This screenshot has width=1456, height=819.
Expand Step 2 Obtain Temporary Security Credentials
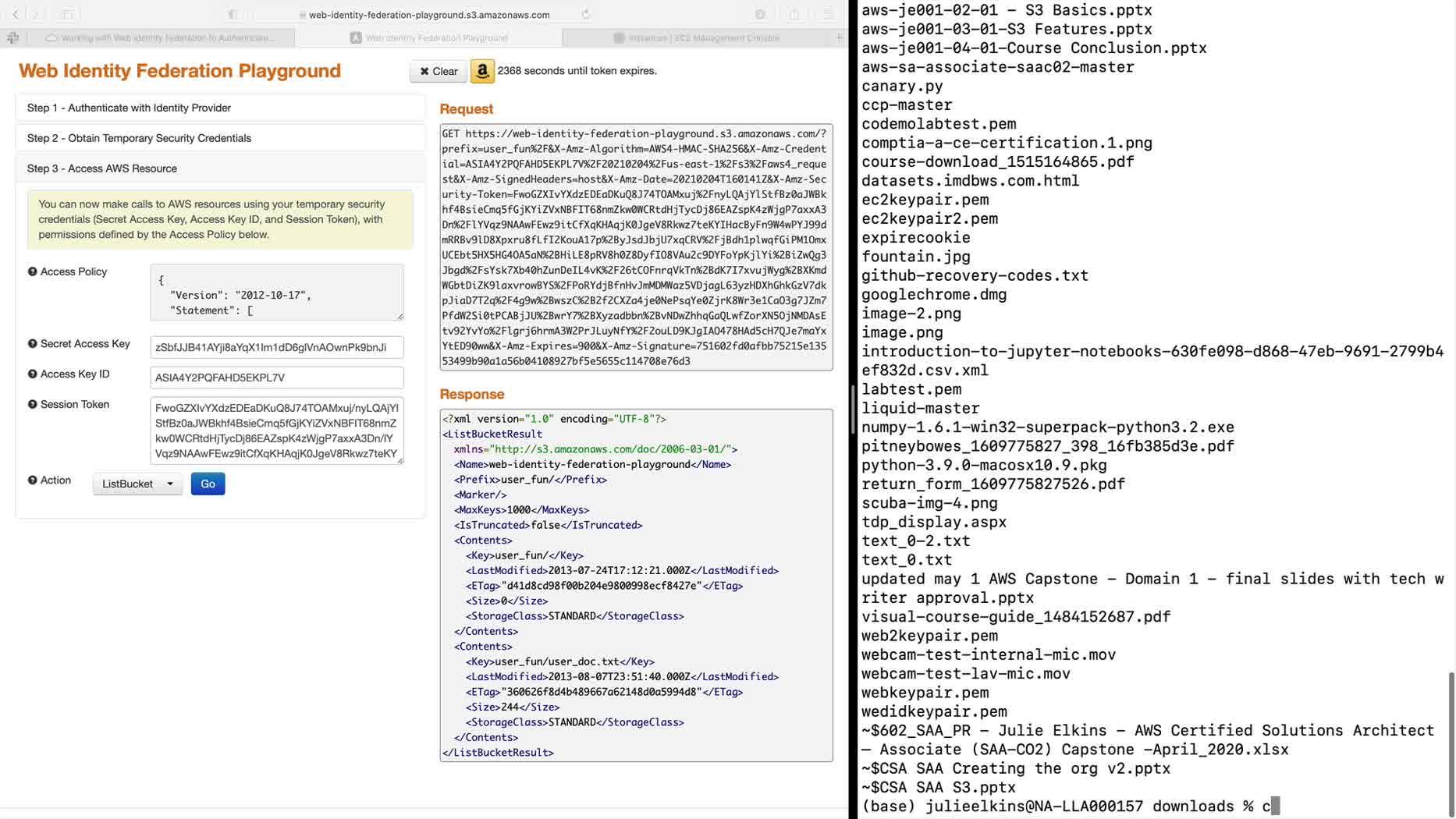220,138
